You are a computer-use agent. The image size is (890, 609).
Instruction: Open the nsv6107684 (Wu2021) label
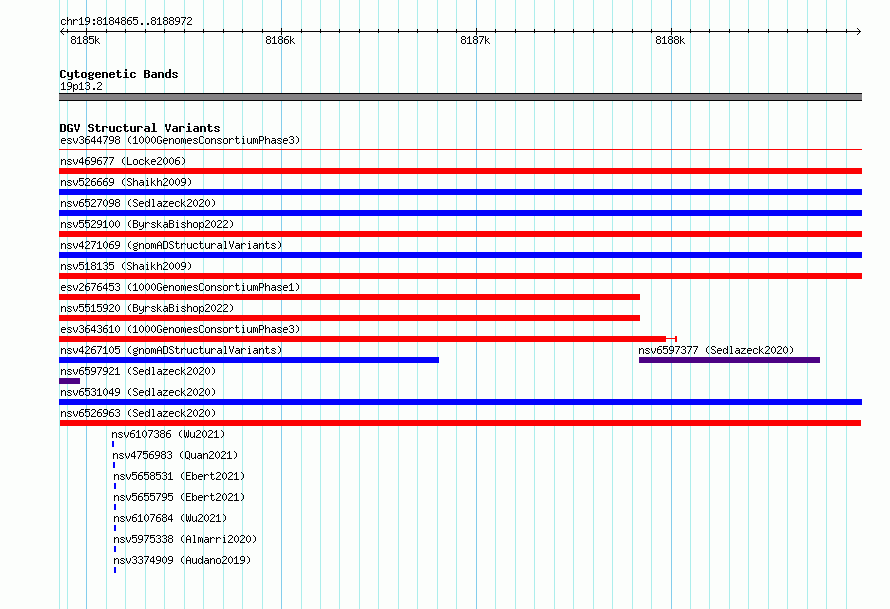(x=170, y=518)
